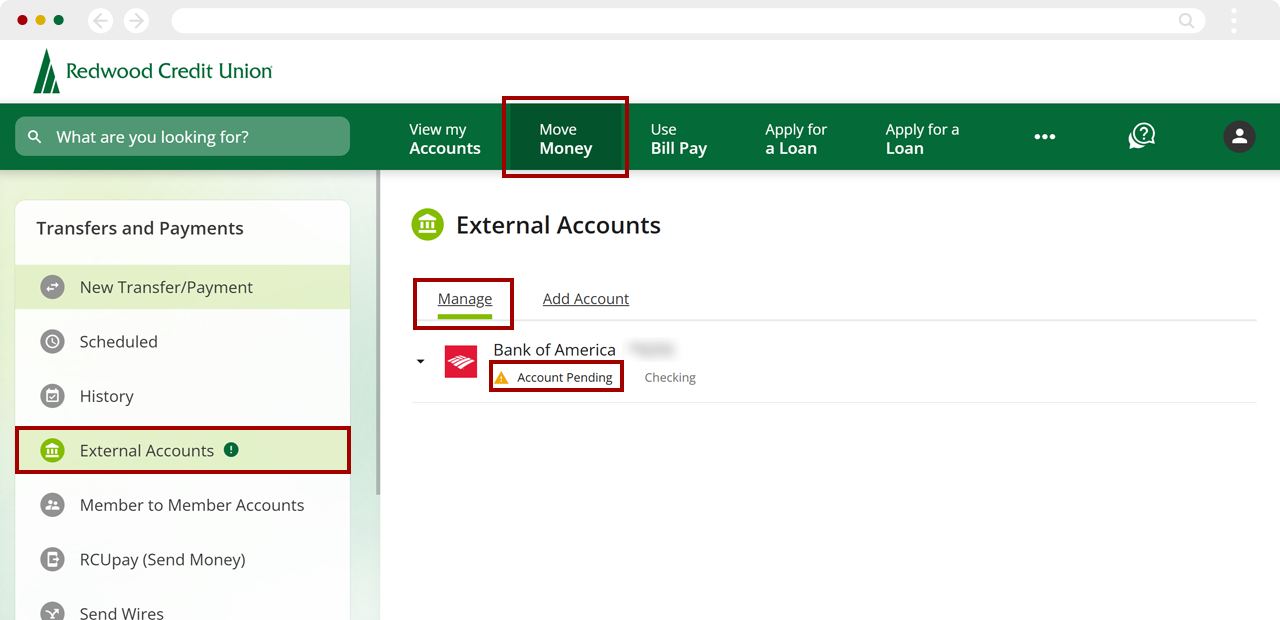Open View my Accounts menu
1280x620 pixels.
[x=445, y=139]
